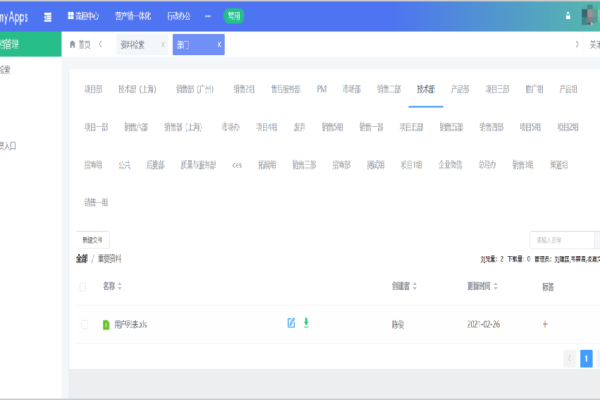
Task: Open the file 用户列表.xls
Action: (130, 325)
